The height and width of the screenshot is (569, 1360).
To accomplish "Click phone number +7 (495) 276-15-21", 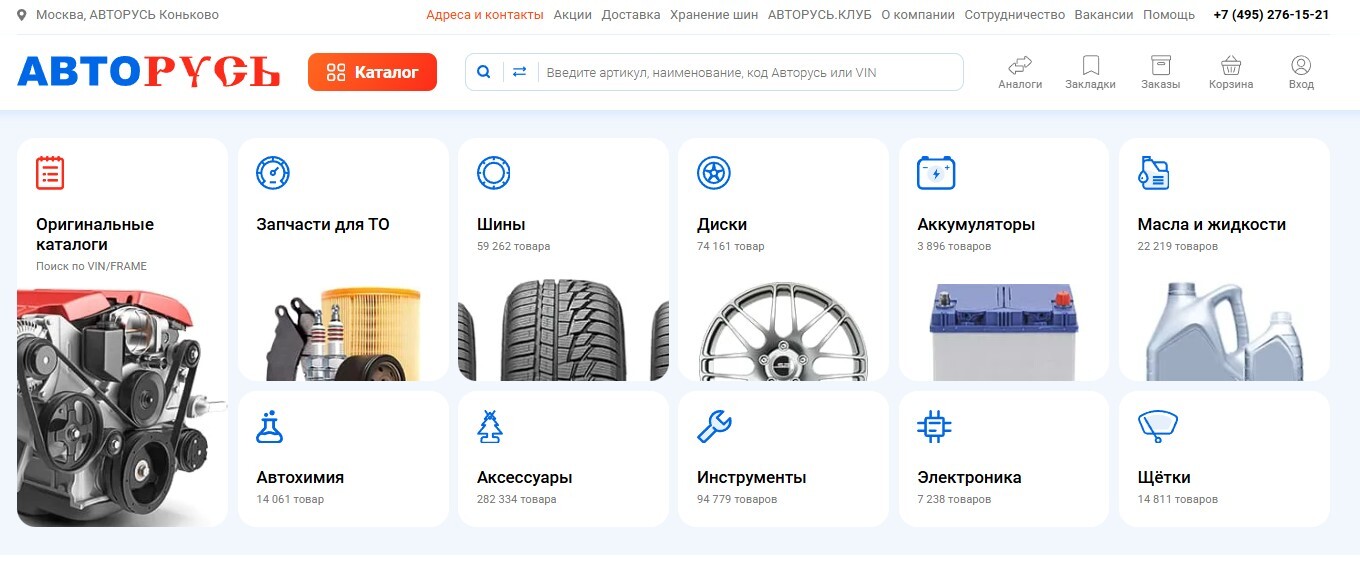I will point(1271,15).
